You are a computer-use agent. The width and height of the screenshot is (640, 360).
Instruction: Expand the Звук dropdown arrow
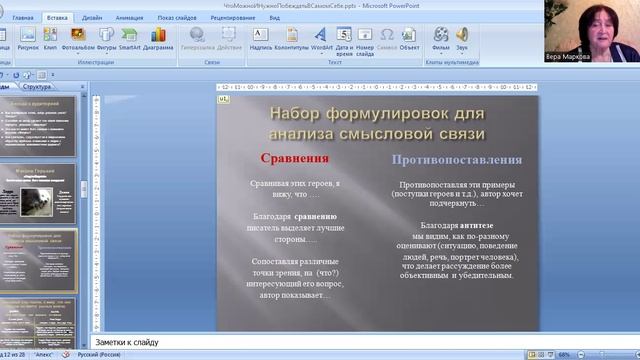point(462,53)
